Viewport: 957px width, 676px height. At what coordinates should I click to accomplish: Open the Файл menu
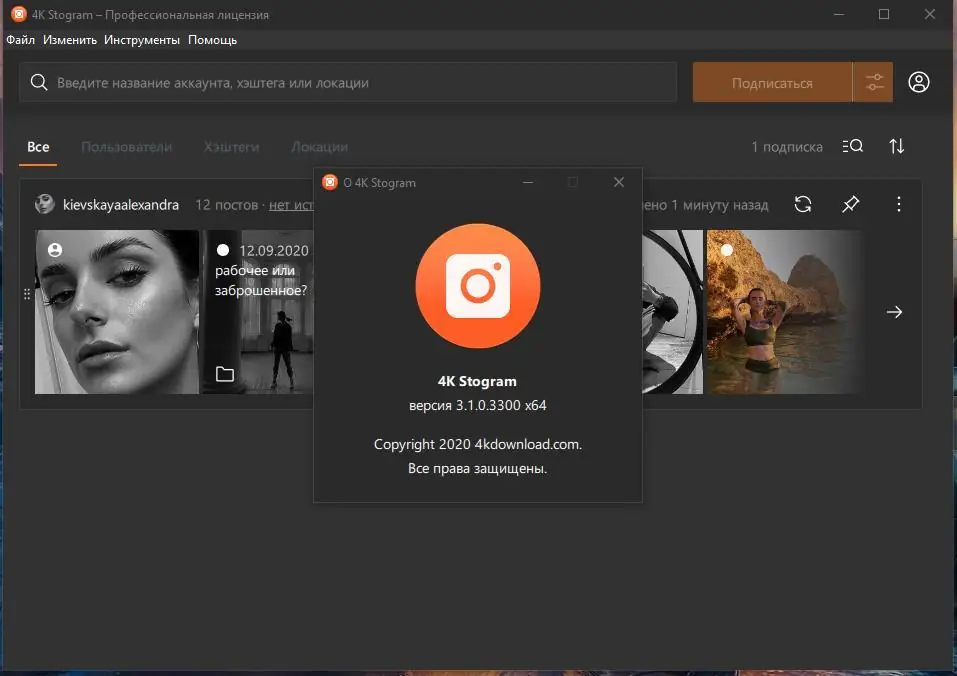pos(20,40)
